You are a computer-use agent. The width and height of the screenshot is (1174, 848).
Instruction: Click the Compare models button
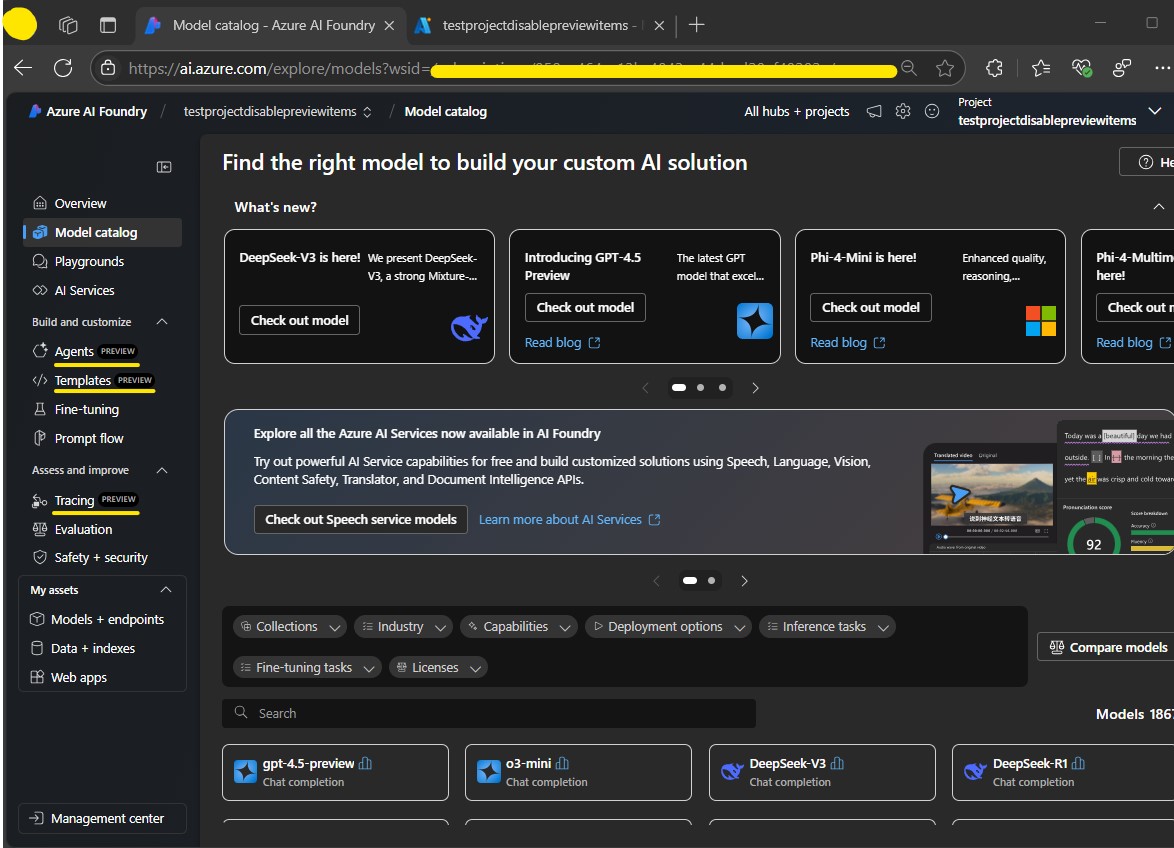tap(1109, 647)
